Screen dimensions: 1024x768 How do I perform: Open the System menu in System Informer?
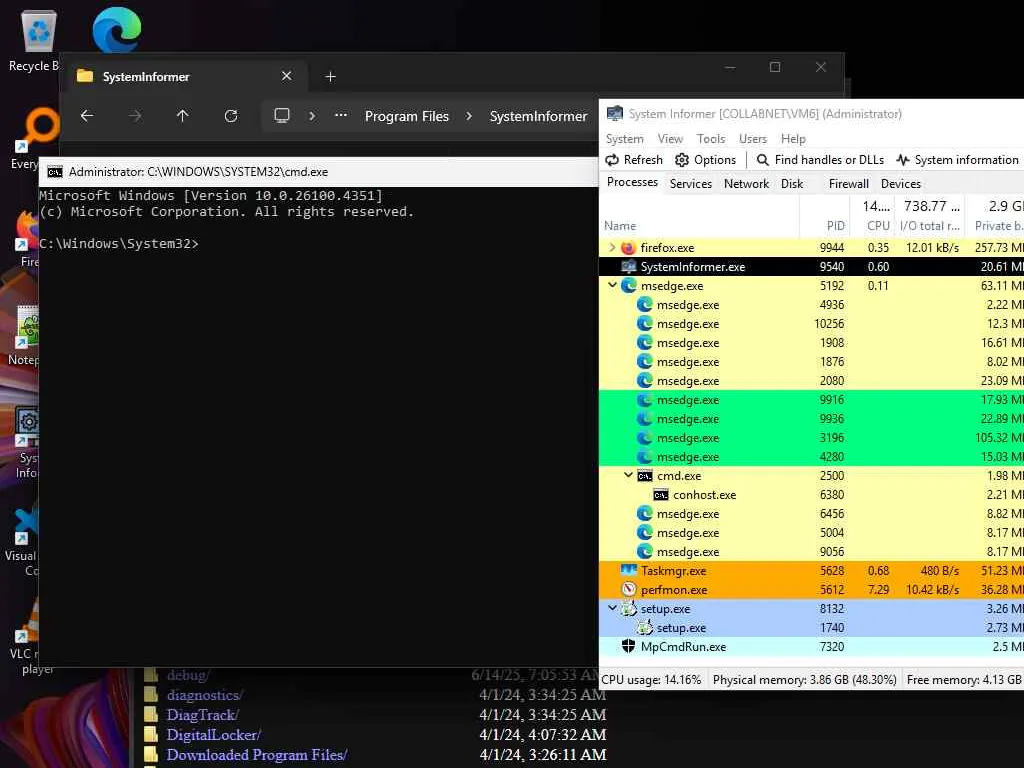[x=624, y=138]
